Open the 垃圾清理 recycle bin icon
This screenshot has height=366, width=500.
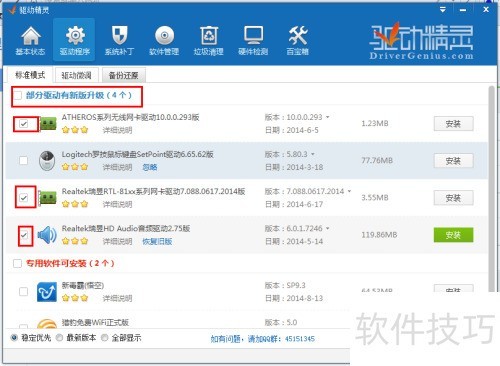[x=209, y=40]
